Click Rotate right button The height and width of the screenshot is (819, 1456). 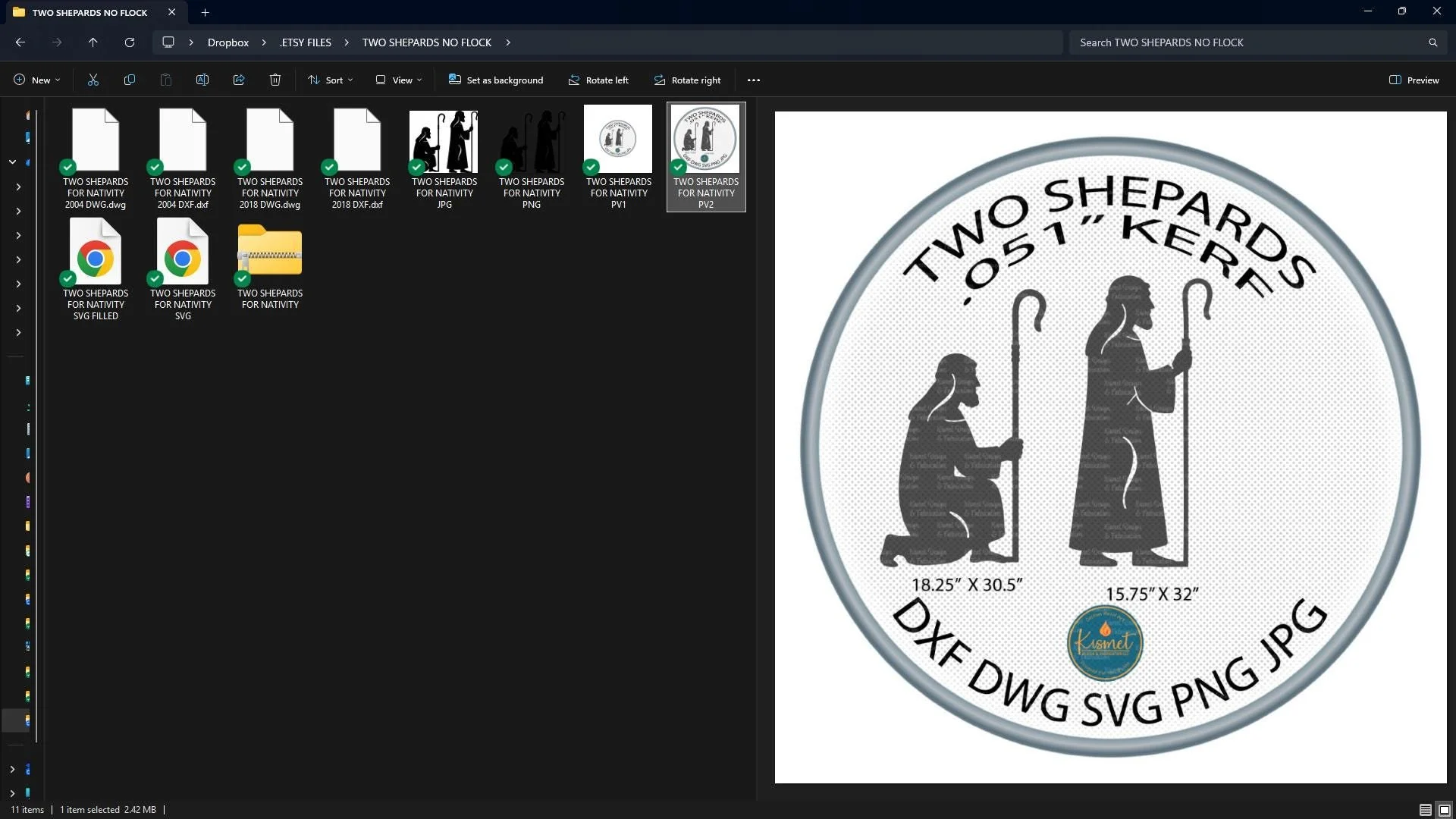(687, 80)
